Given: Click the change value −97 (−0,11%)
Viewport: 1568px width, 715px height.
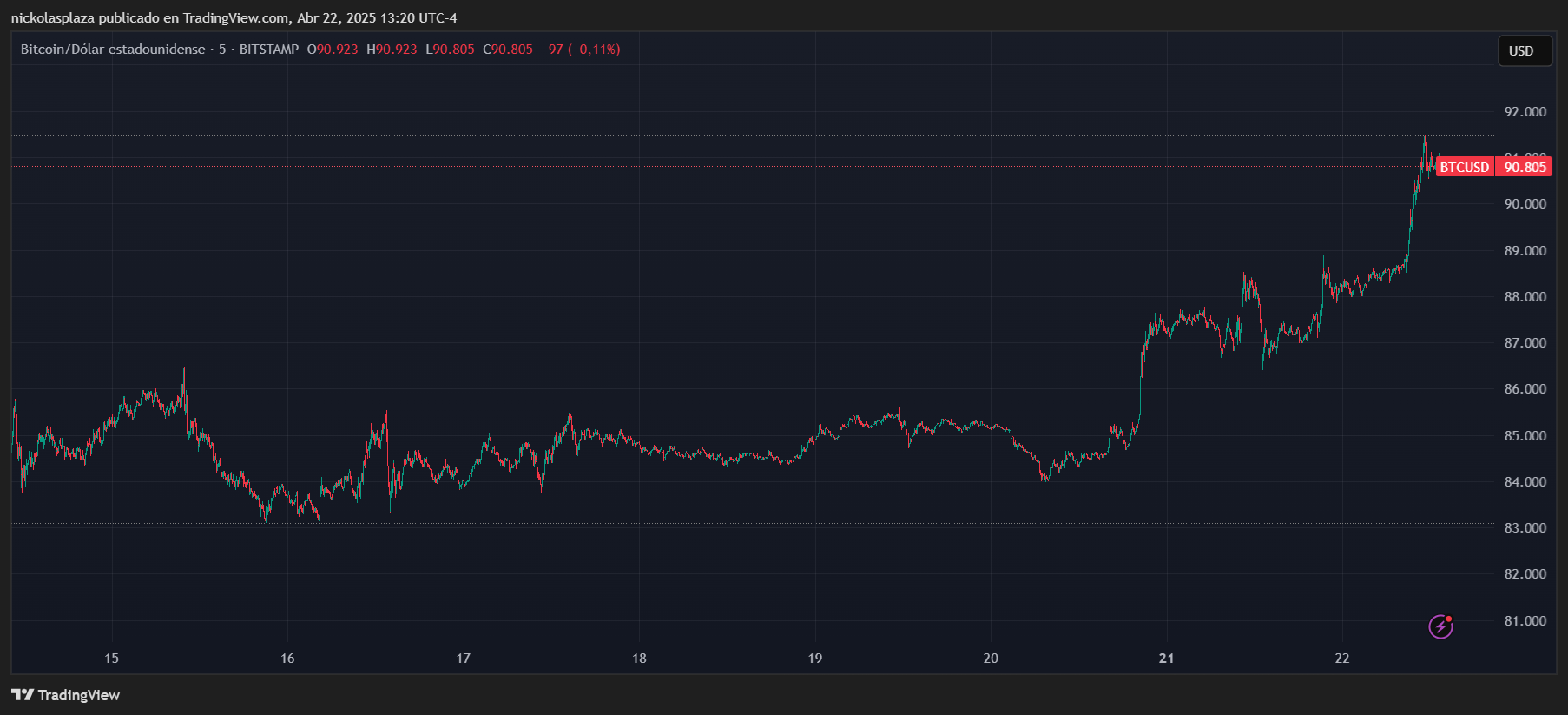Looking at the screenshot, I should [581, 50].
